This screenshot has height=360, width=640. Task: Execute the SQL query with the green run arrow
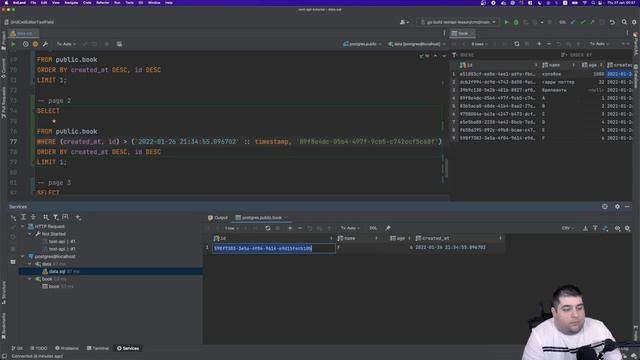click(13, 44)
